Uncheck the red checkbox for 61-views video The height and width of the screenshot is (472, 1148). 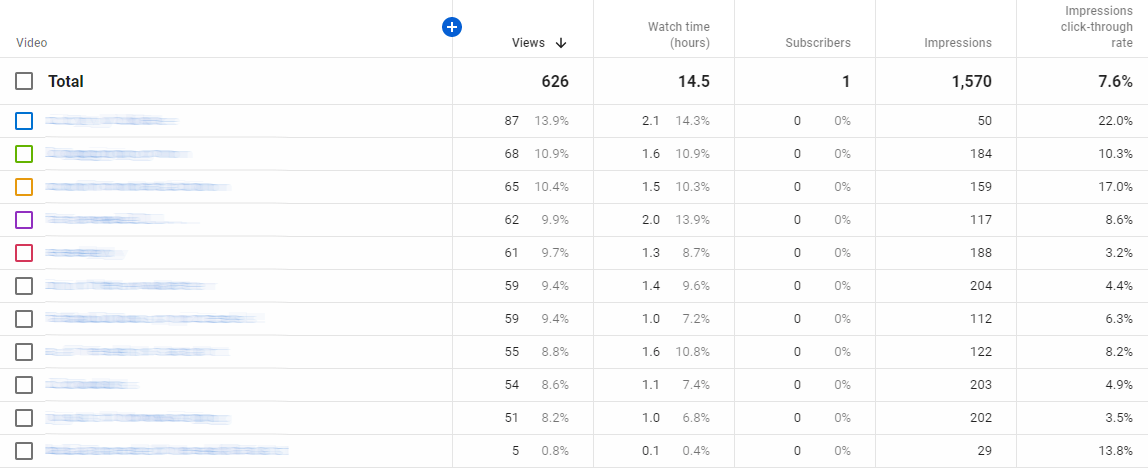pyautogui.click(x=24, y=252)
